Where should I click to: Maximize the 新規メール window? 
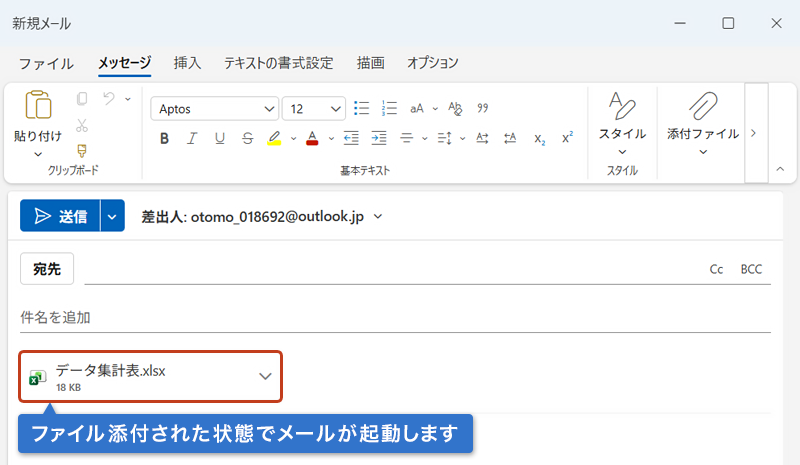(728, 23)
